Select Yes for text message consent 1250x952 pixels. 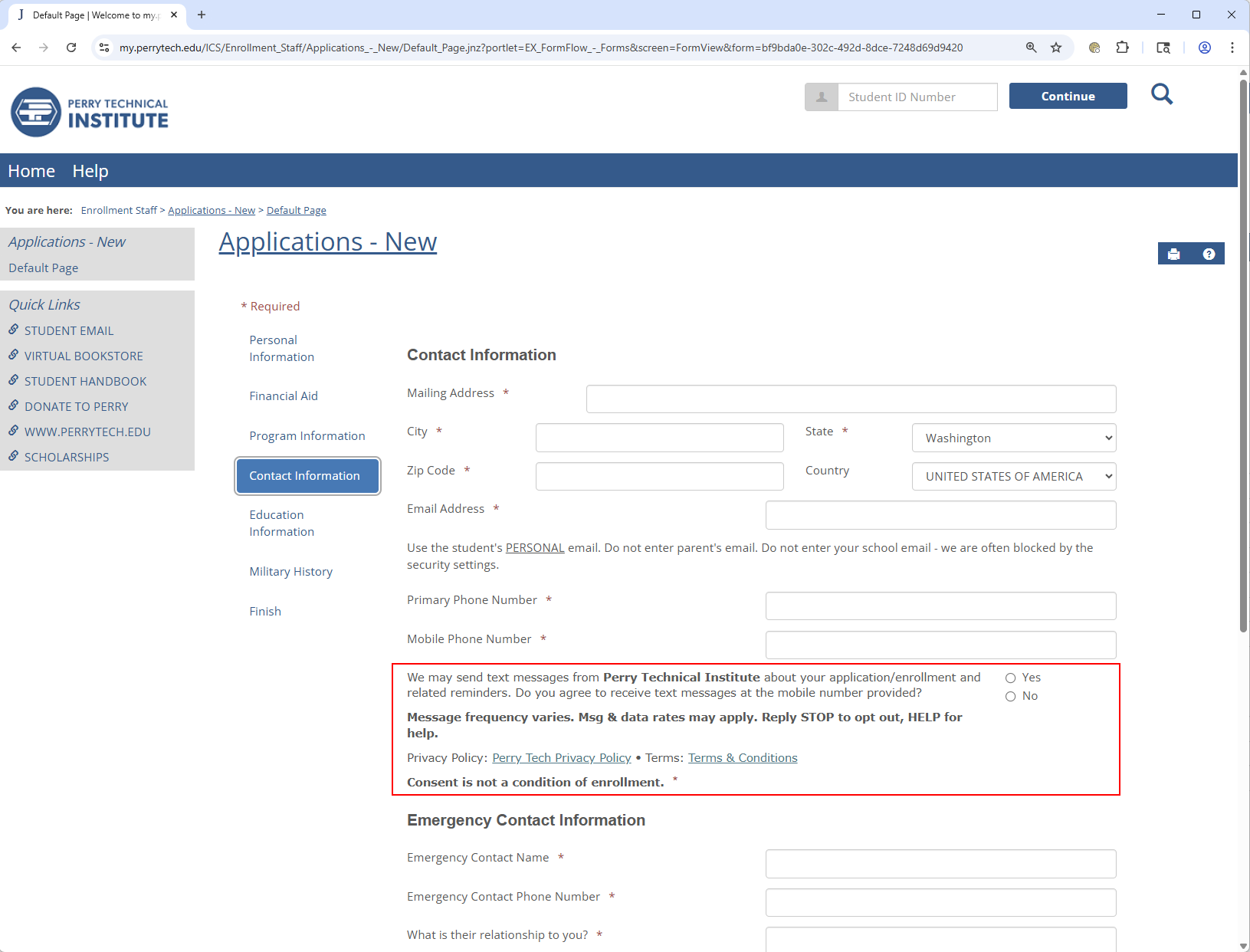point(1011,678)
